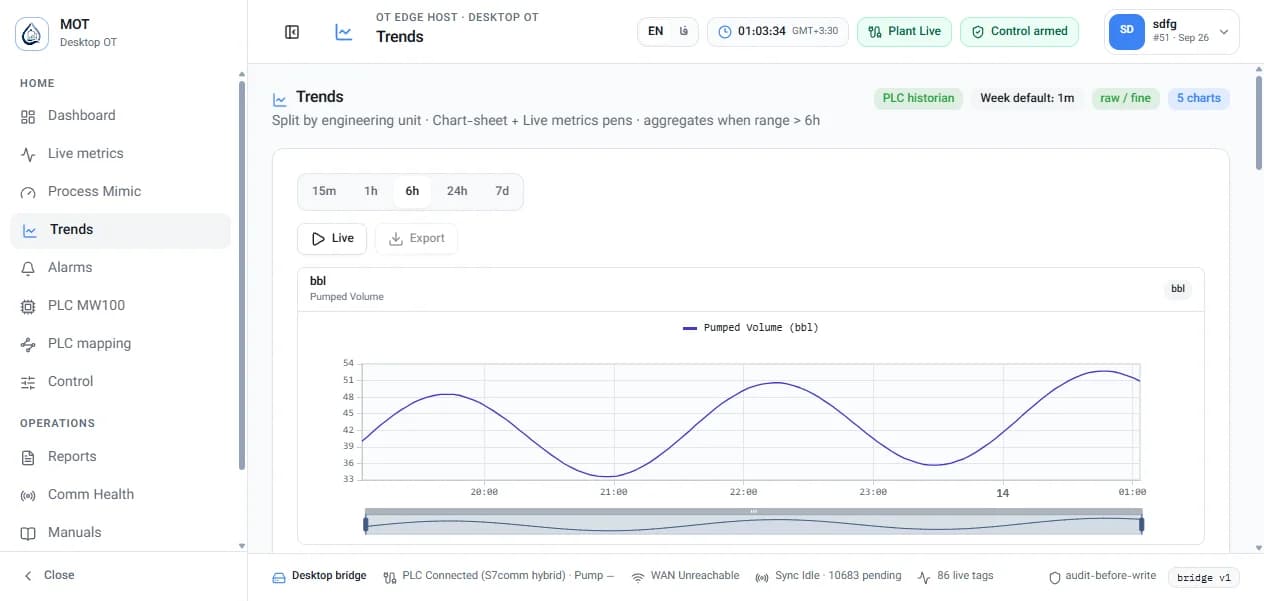Open PLC mapping page
Viewport: 1264px width, 601px height.
coord(120,343)
